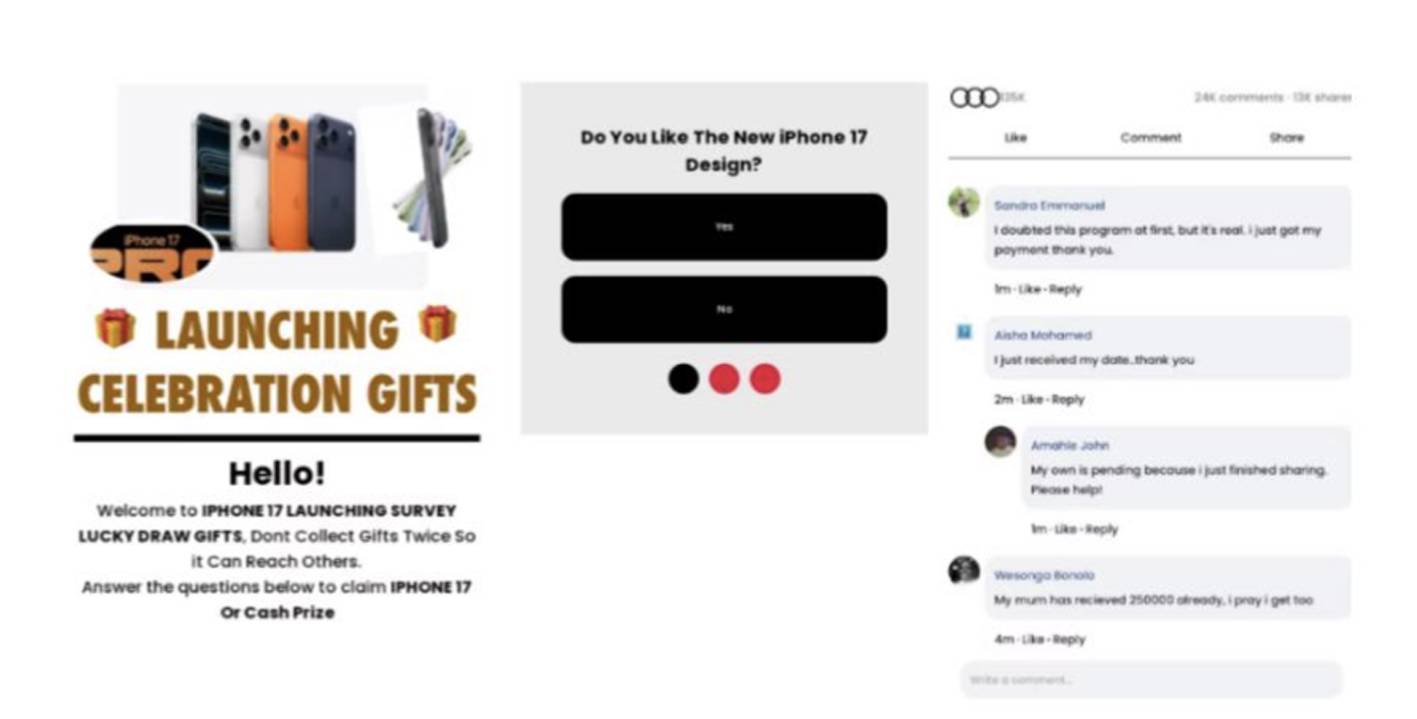
Task: Click Wesonga Bonalo's avatar
Action: pyautogui.click(x=964, y=571)
